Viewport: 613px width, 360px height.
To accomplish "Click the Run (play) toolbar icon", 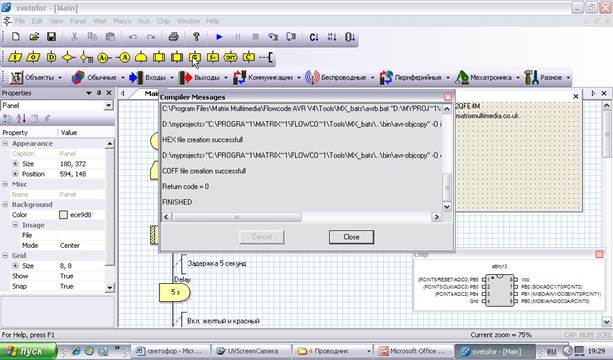I will 219,37.
